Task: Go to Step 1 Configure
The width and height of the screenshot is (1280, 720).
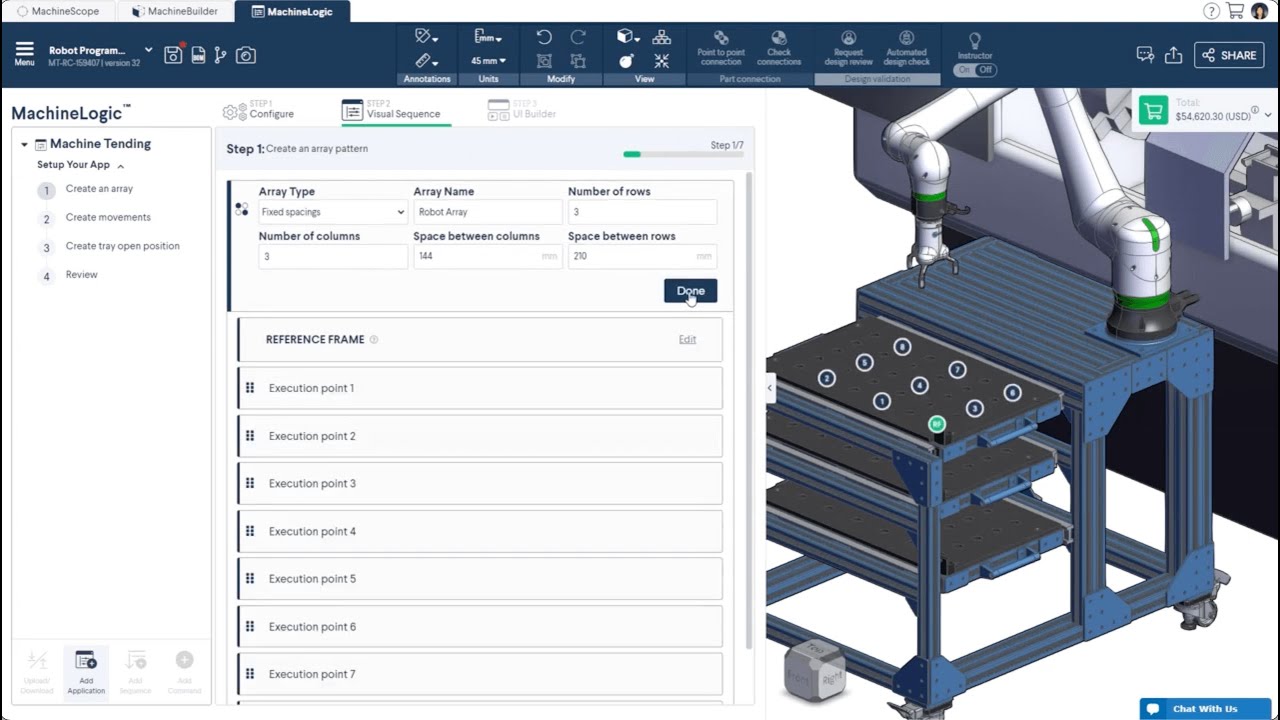Action: click(258, 110)
